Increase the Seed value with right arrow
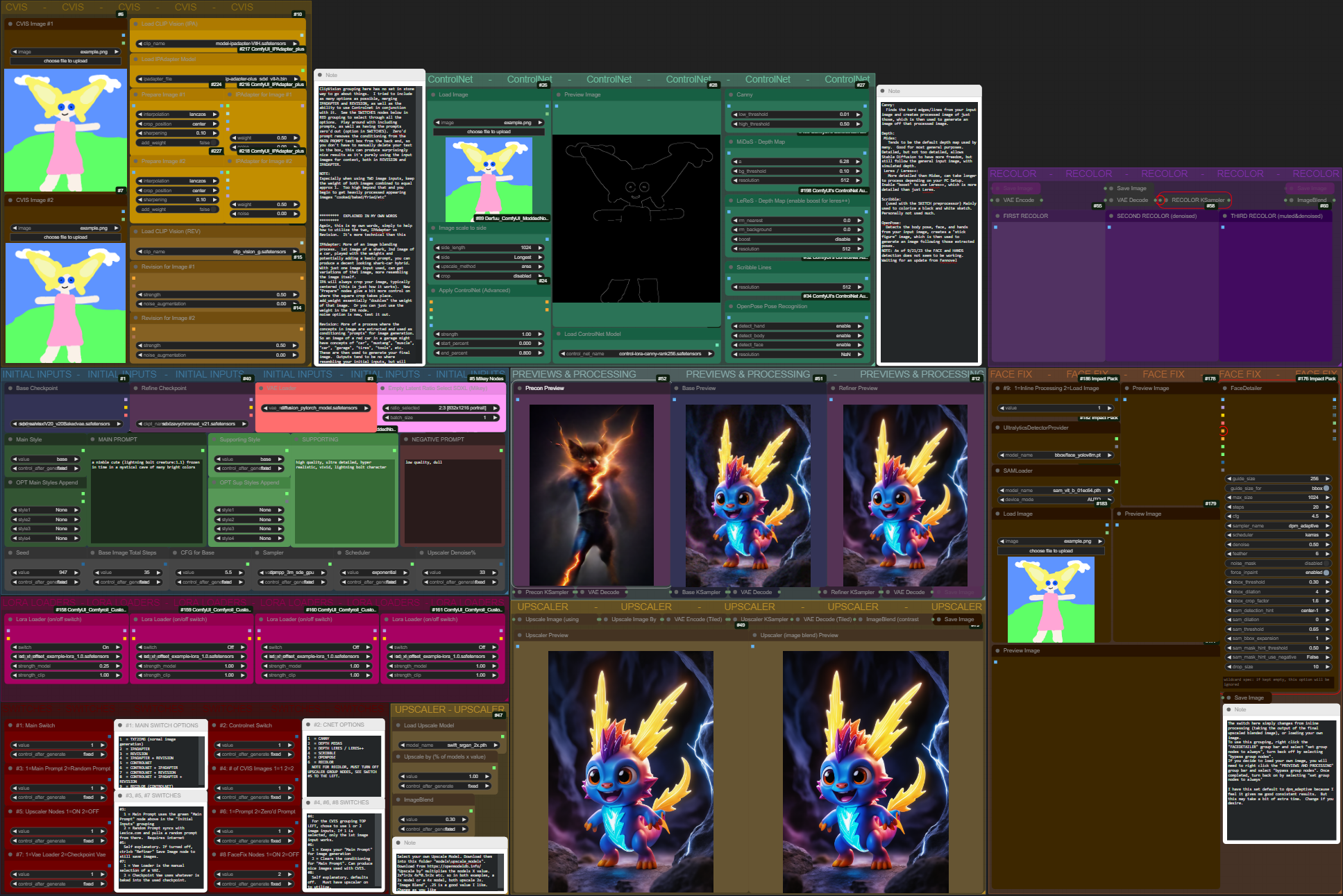 pos(76,573)
